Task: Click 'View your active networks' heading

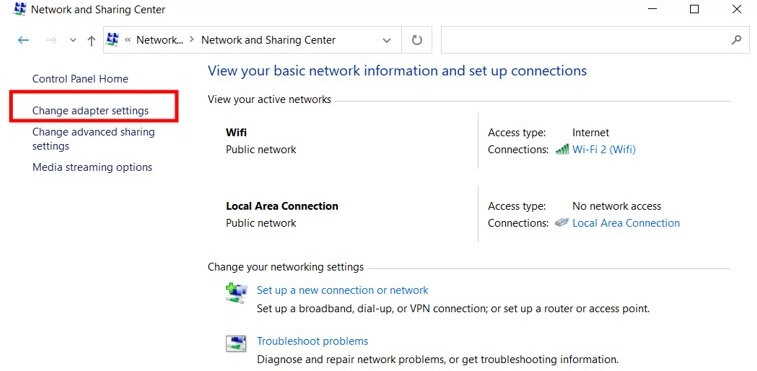Action: coord(269,100)
